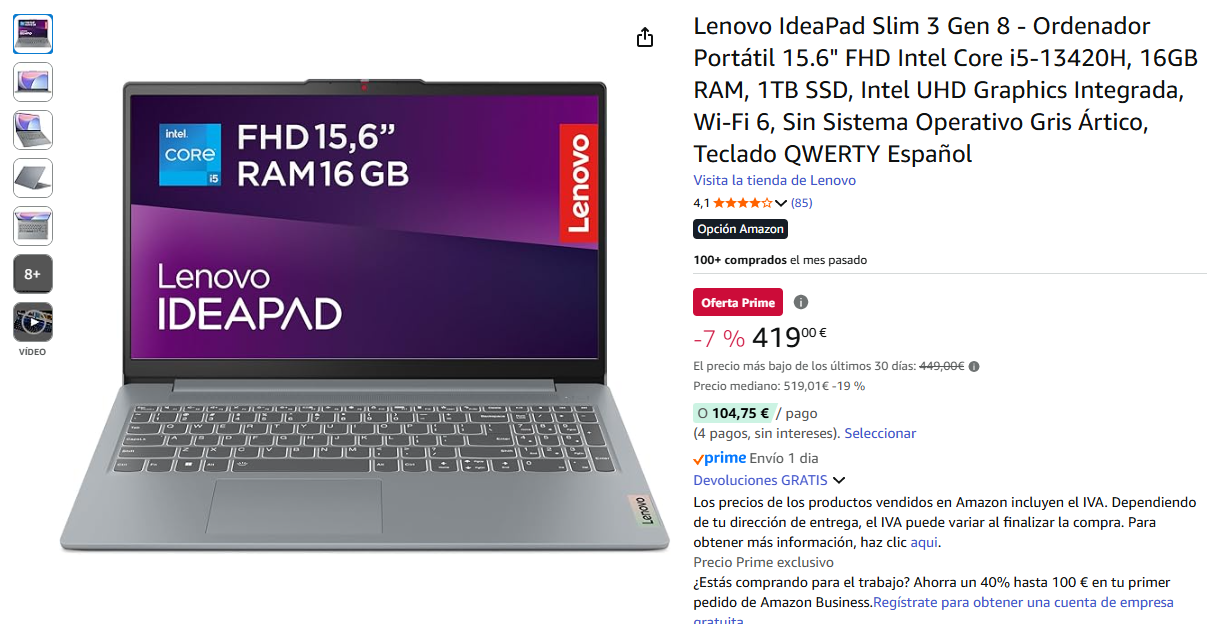The width and height of the screenshot is (1212, 624).
Task: Expand the Devoluciones GRATIS chevron
Action: coord(839,481)
